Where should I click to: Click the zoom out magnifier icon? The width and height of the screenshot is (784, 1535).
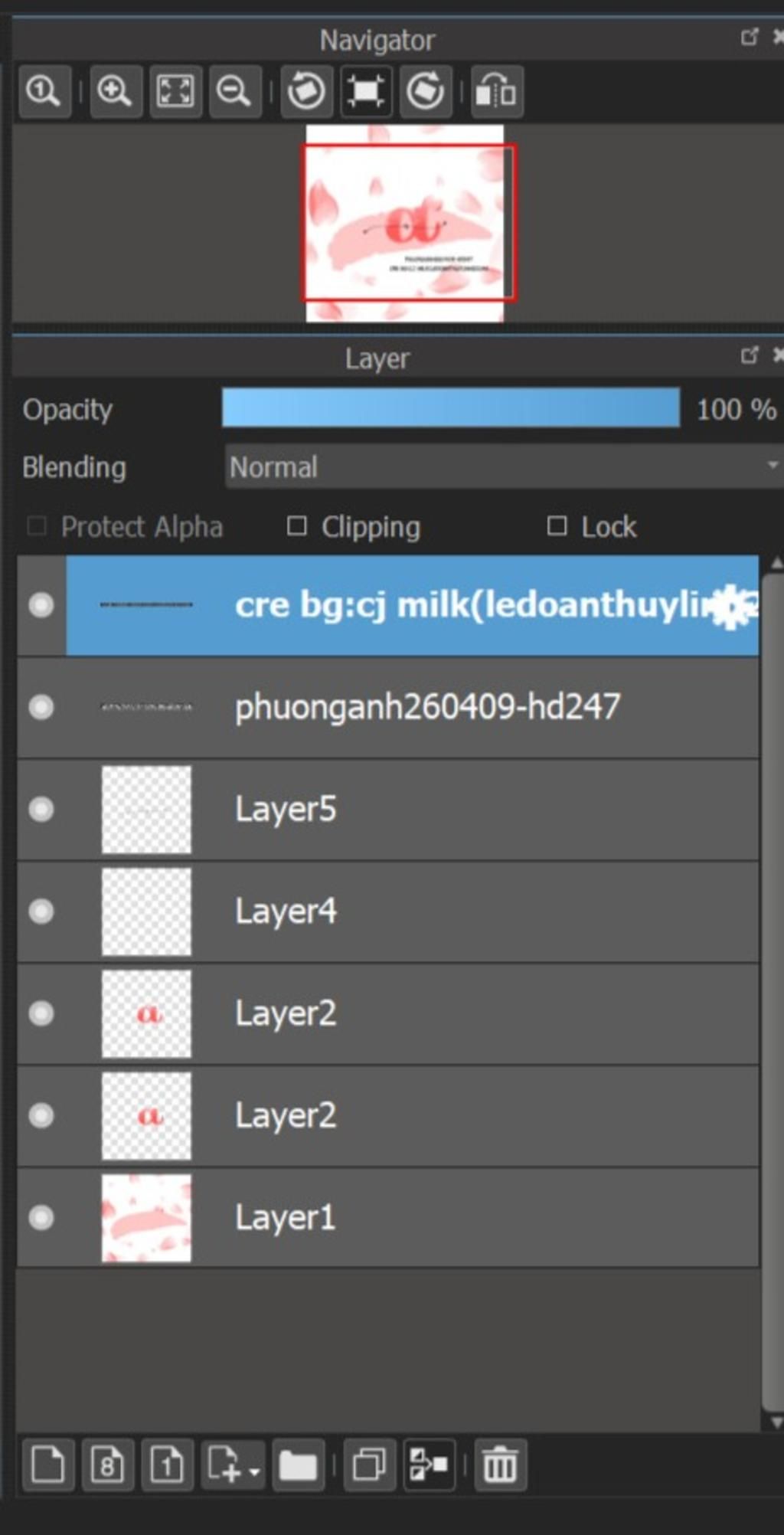235,91
